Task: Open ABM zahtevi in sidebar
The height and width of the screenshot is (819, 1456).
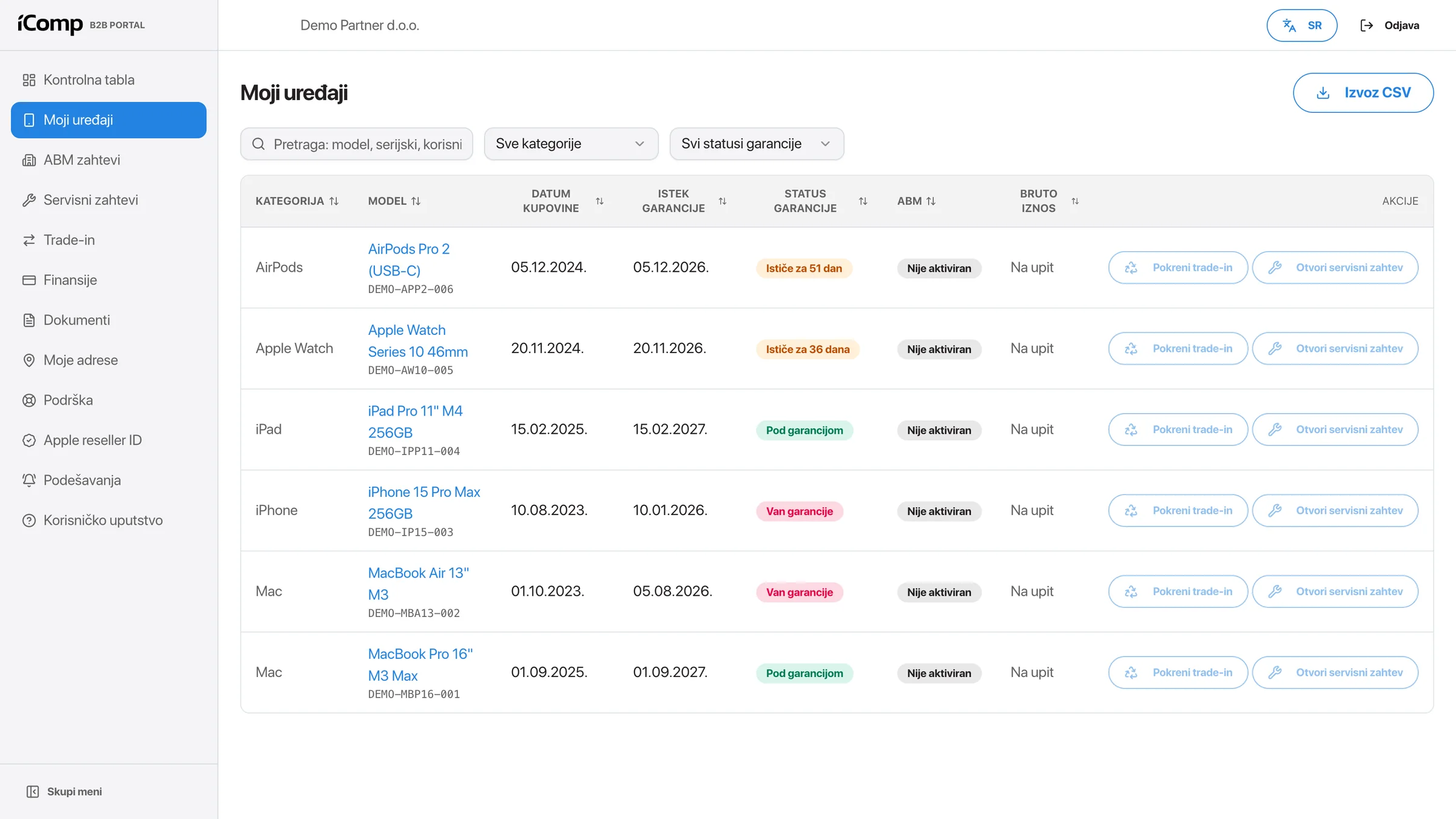Action: (x=109, y=160)
